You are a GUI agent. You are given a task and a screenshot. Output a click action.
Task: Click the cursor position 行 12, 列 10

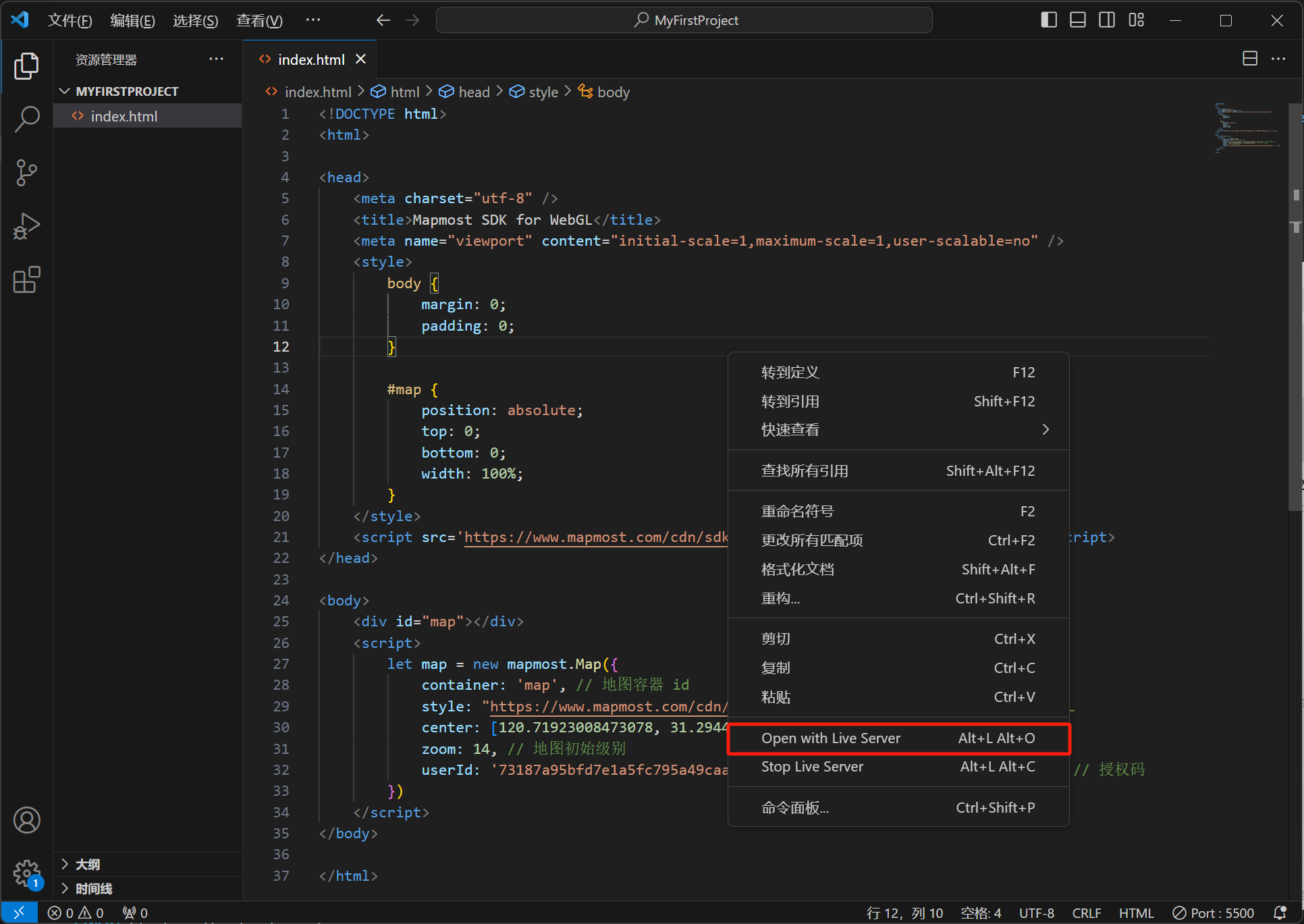904,913
